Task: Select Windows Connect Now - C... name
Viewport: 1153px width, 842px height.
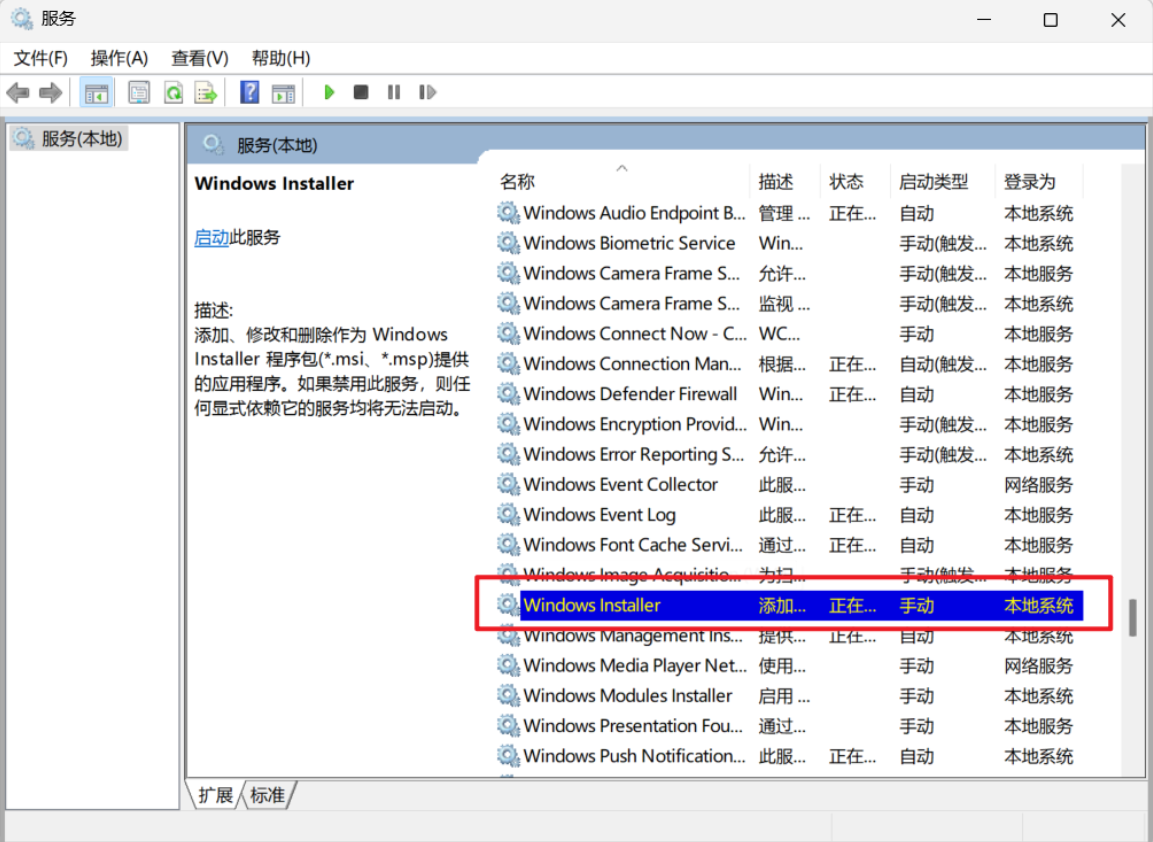Action: point(635,333)
